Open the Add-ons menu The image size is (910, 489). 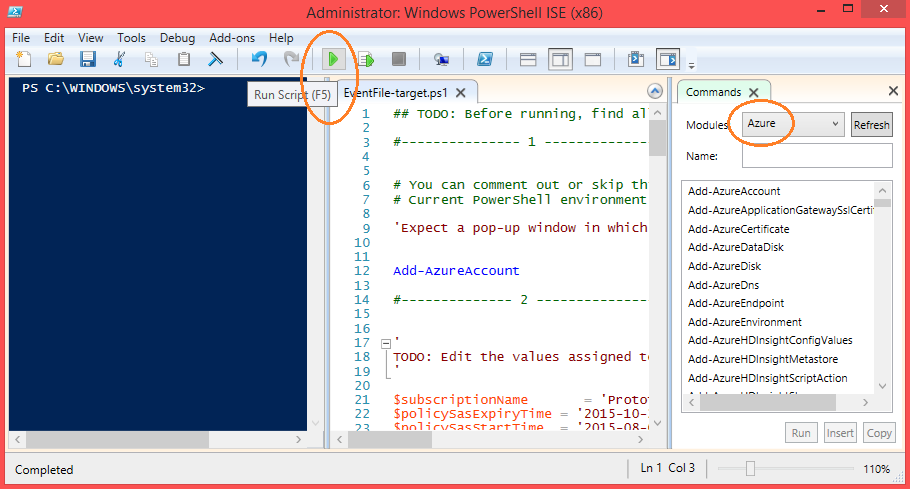(232, 38)
